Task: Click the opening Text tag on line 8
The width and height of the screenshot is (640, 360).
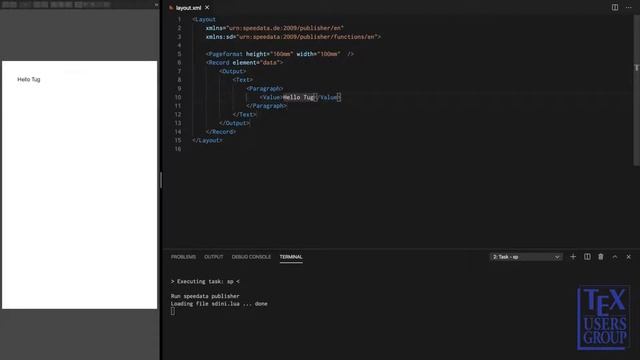Action: click(243, 80)
